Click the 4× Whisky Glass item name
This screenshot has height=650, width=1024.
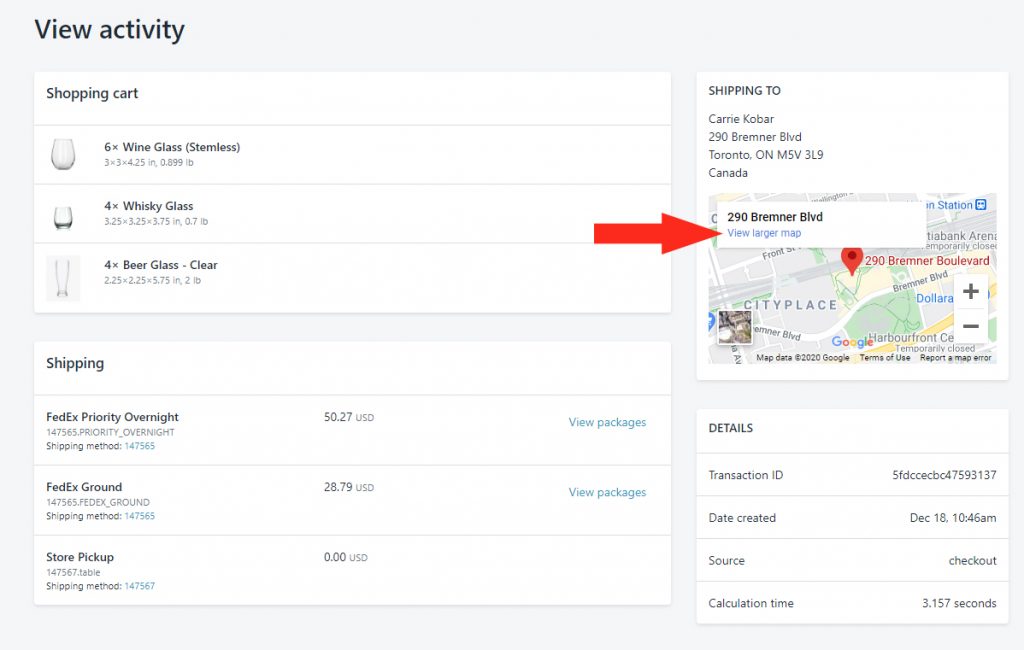pos(149,206)
